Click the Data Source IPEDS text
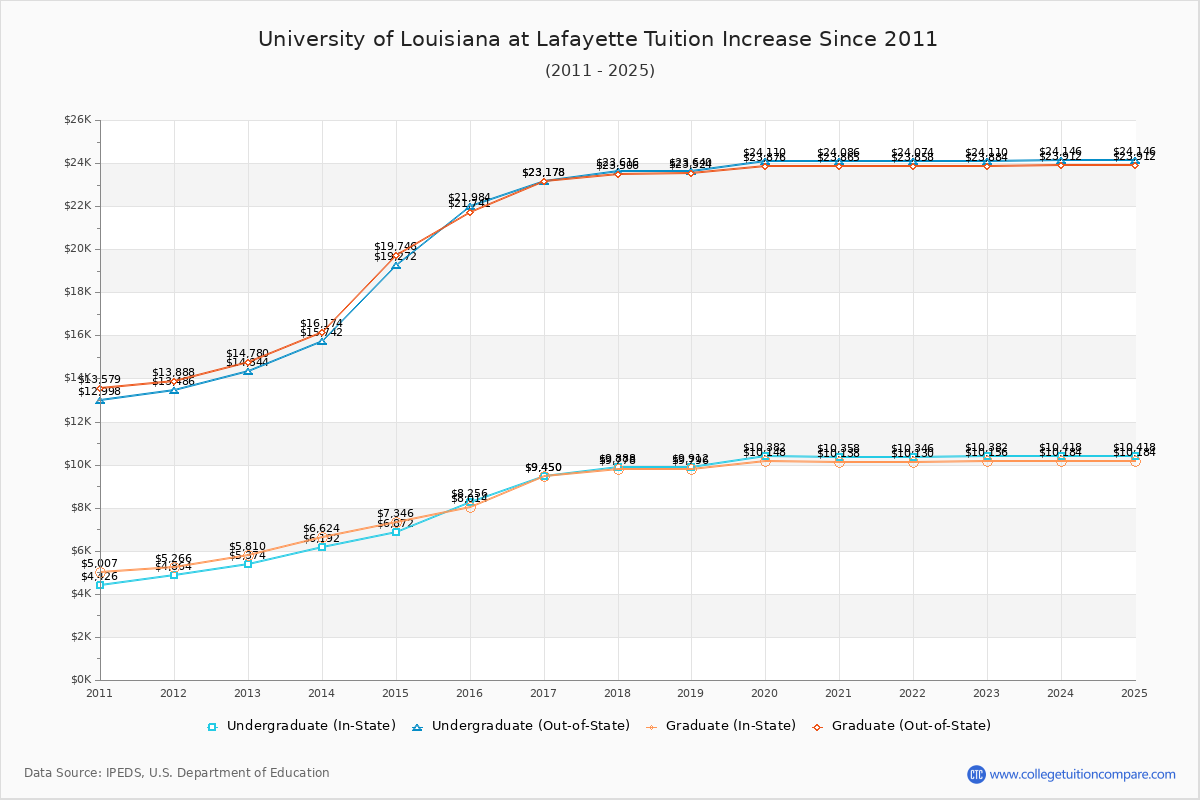 (177, 773)
